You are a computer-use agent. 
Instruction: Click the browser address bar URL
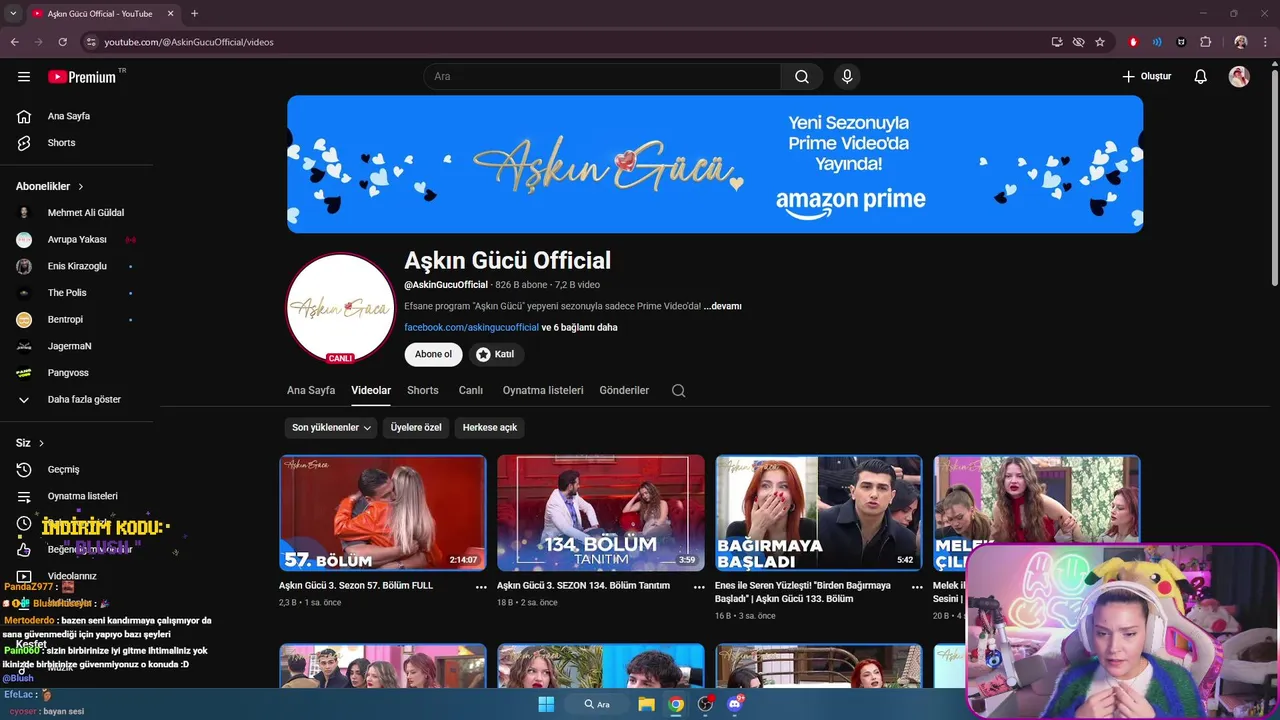[x=189, y=42]
